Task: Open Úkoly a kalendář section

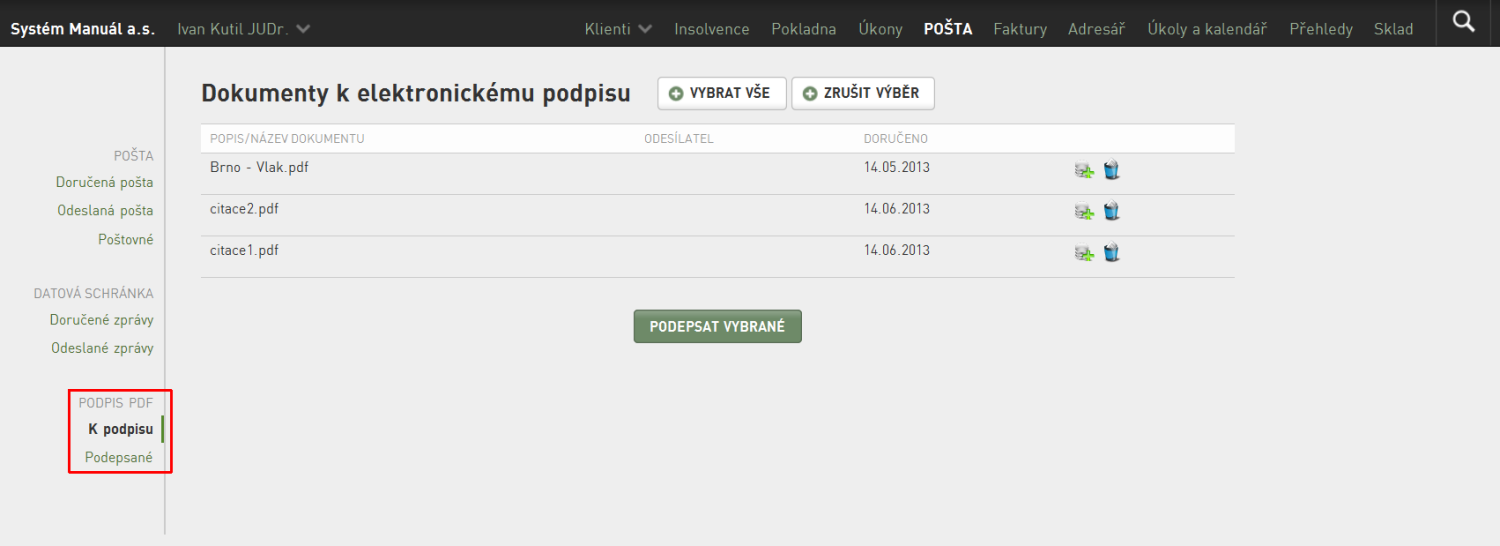Action: click(1207, 29)
